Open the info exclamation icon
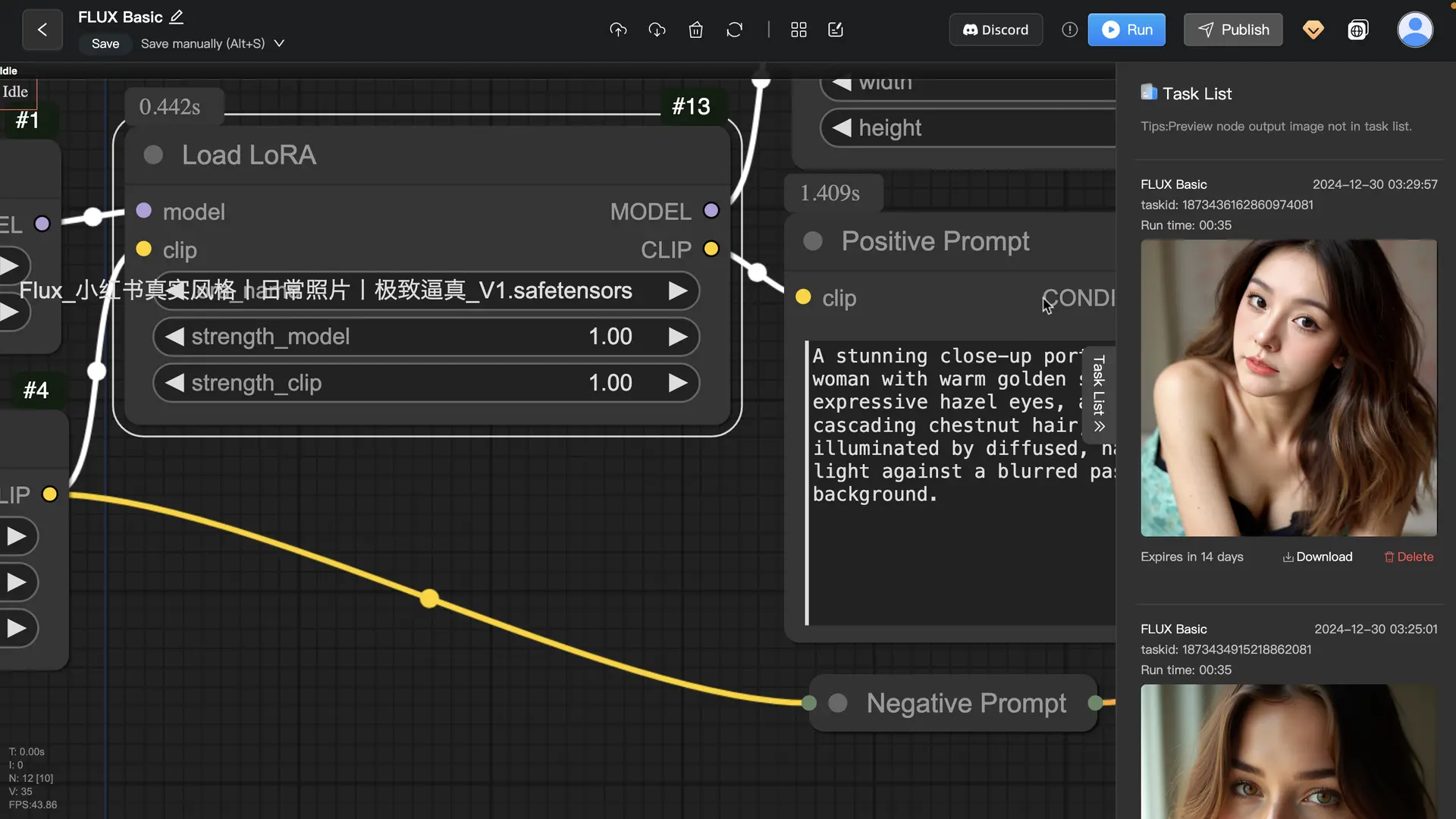 pyautogui.click(x=1069, y=30)
